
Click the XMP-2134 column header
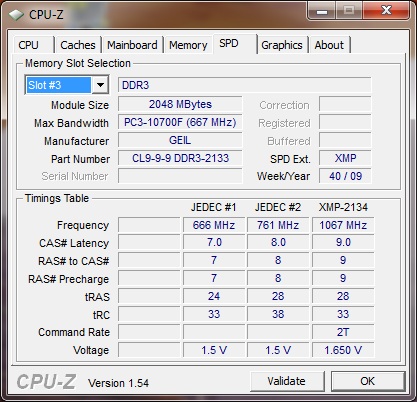[343, 207]
